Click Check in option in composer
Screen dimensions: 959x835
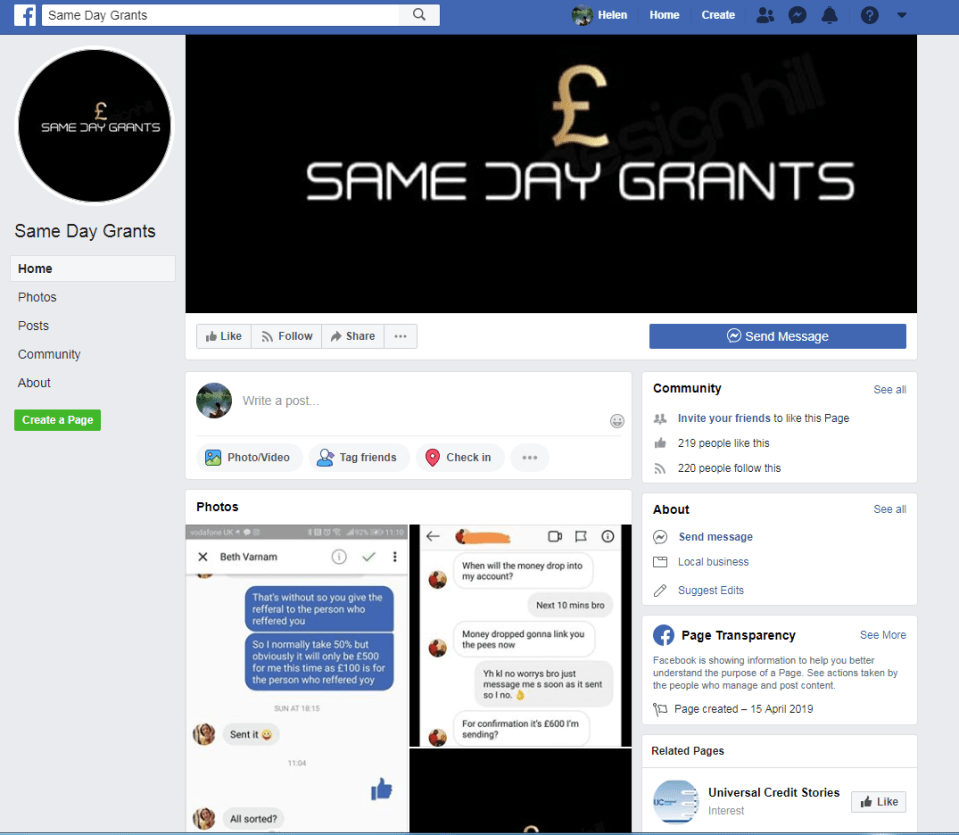tap(460, 458)
